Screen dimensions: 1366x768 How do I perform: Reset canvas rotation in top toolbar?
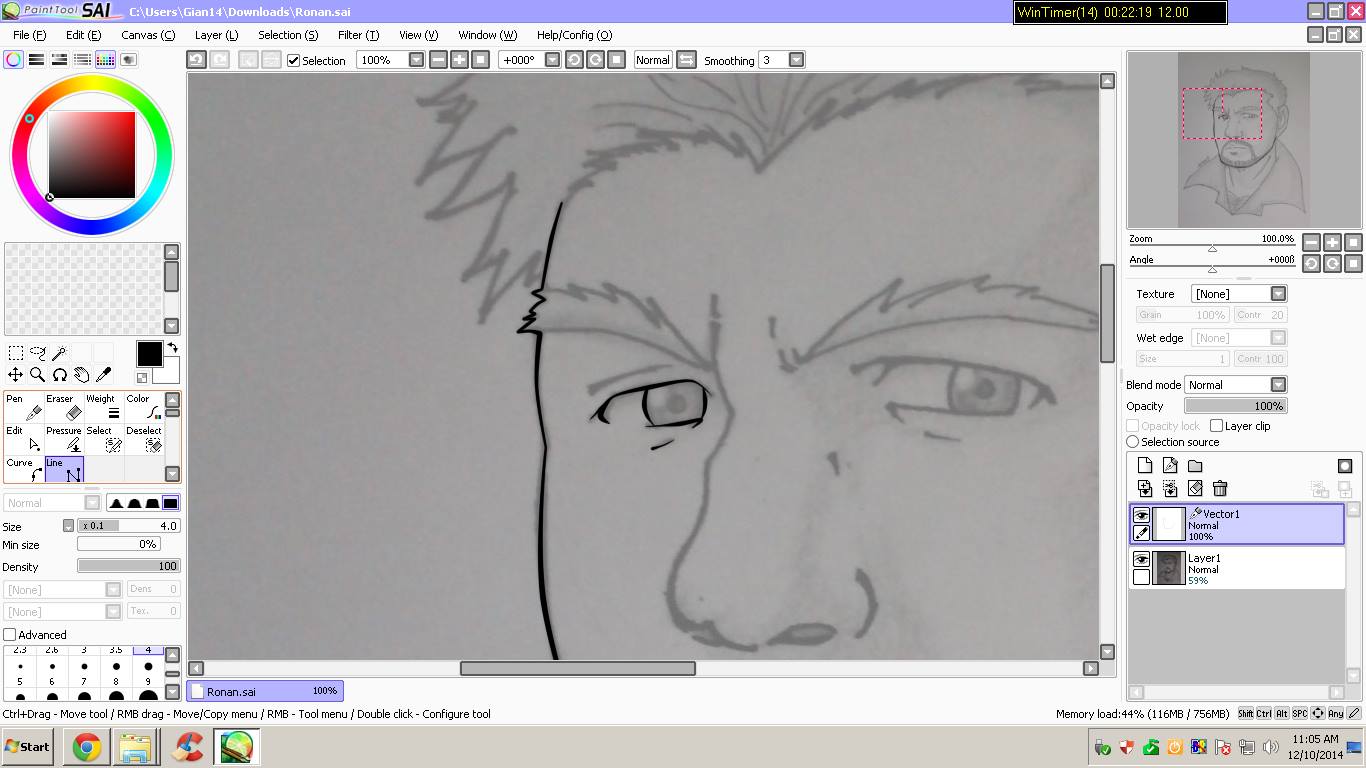617,60
